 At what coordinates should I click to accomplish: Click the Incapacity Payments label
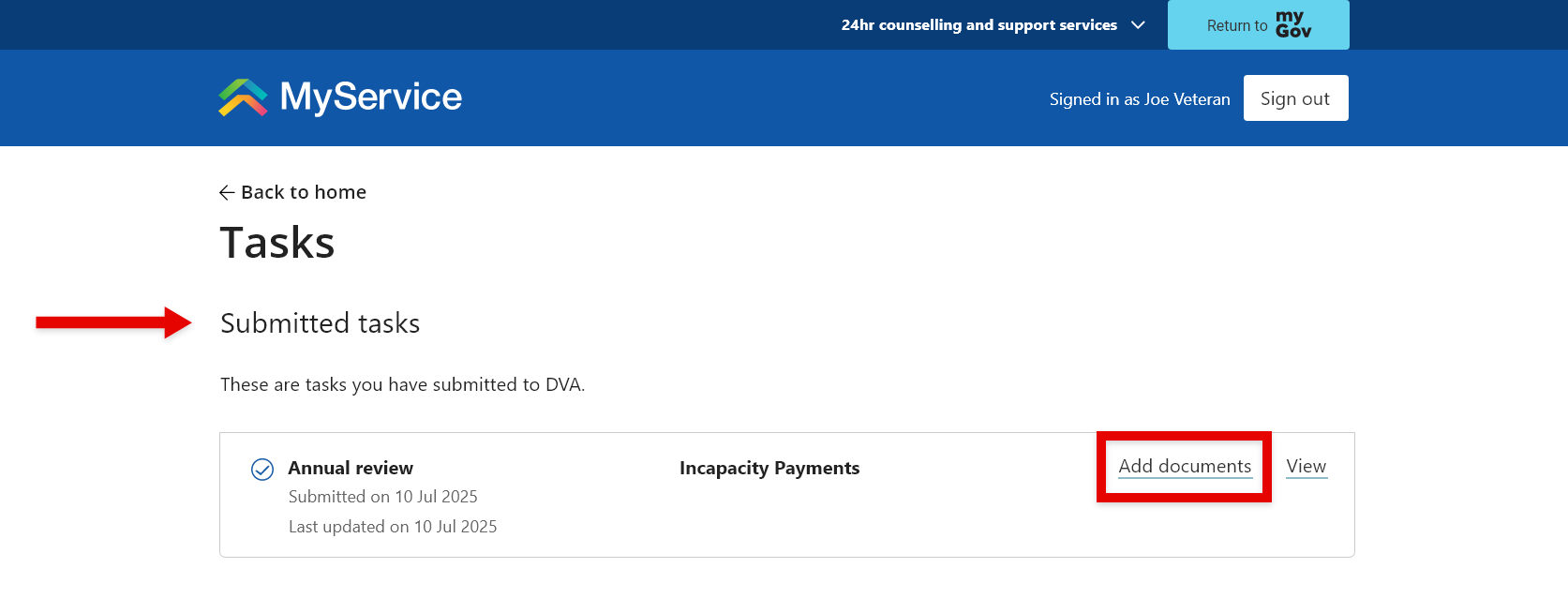point(769,468)
